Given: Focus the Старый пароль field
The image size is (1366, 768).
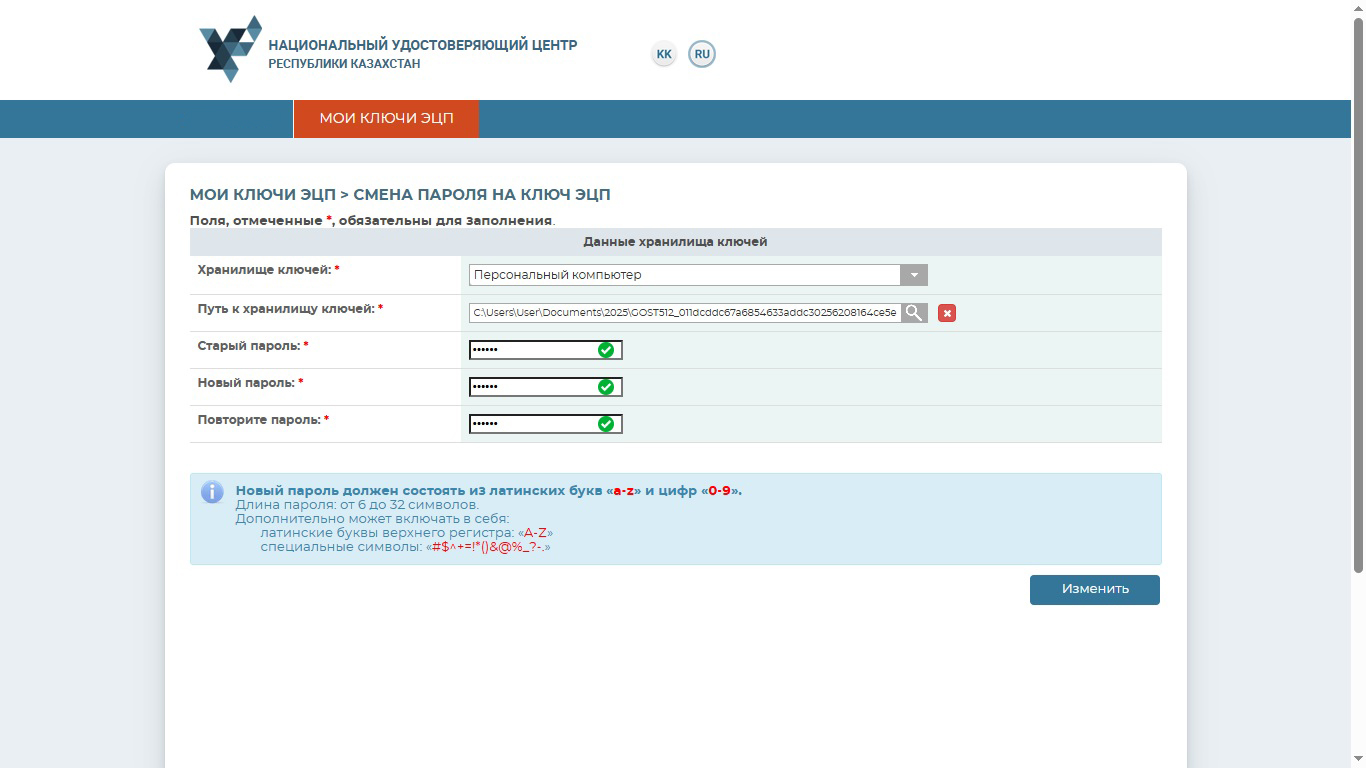Looking at the screenshot, I should coord(532,350).
